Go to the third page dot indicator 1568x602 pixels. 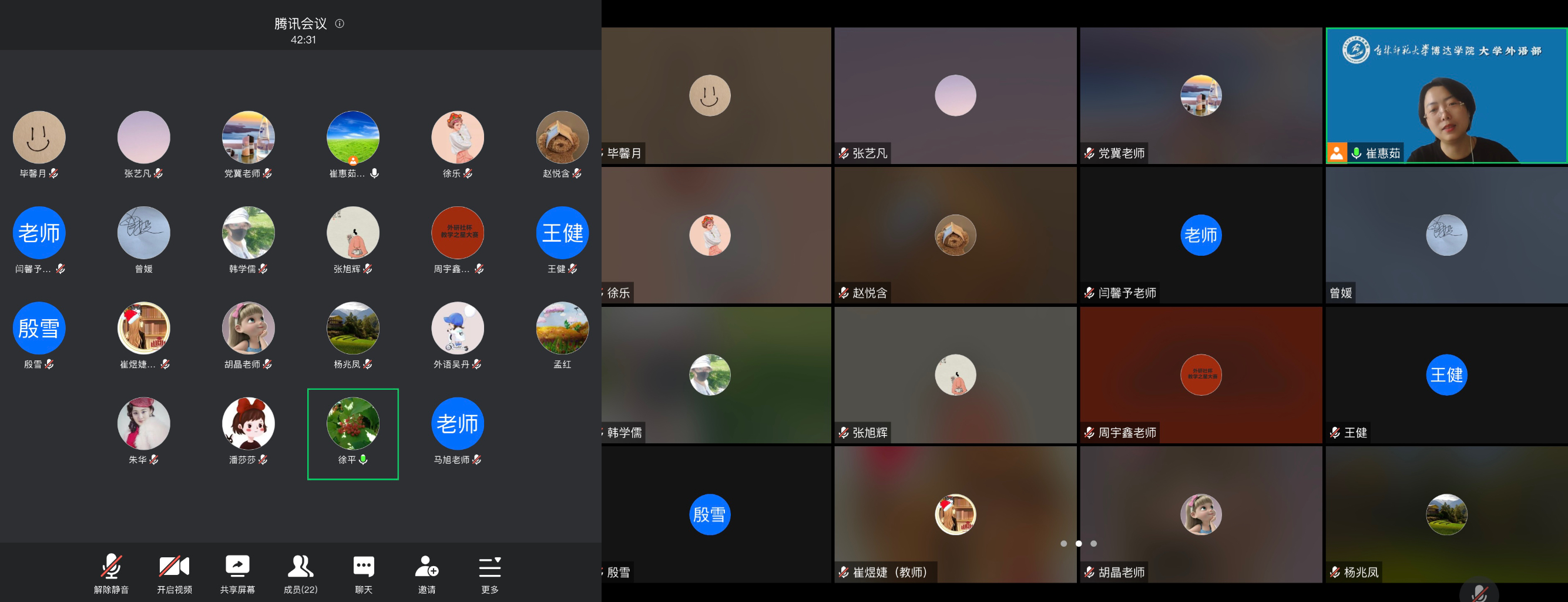click(1094, 544)
